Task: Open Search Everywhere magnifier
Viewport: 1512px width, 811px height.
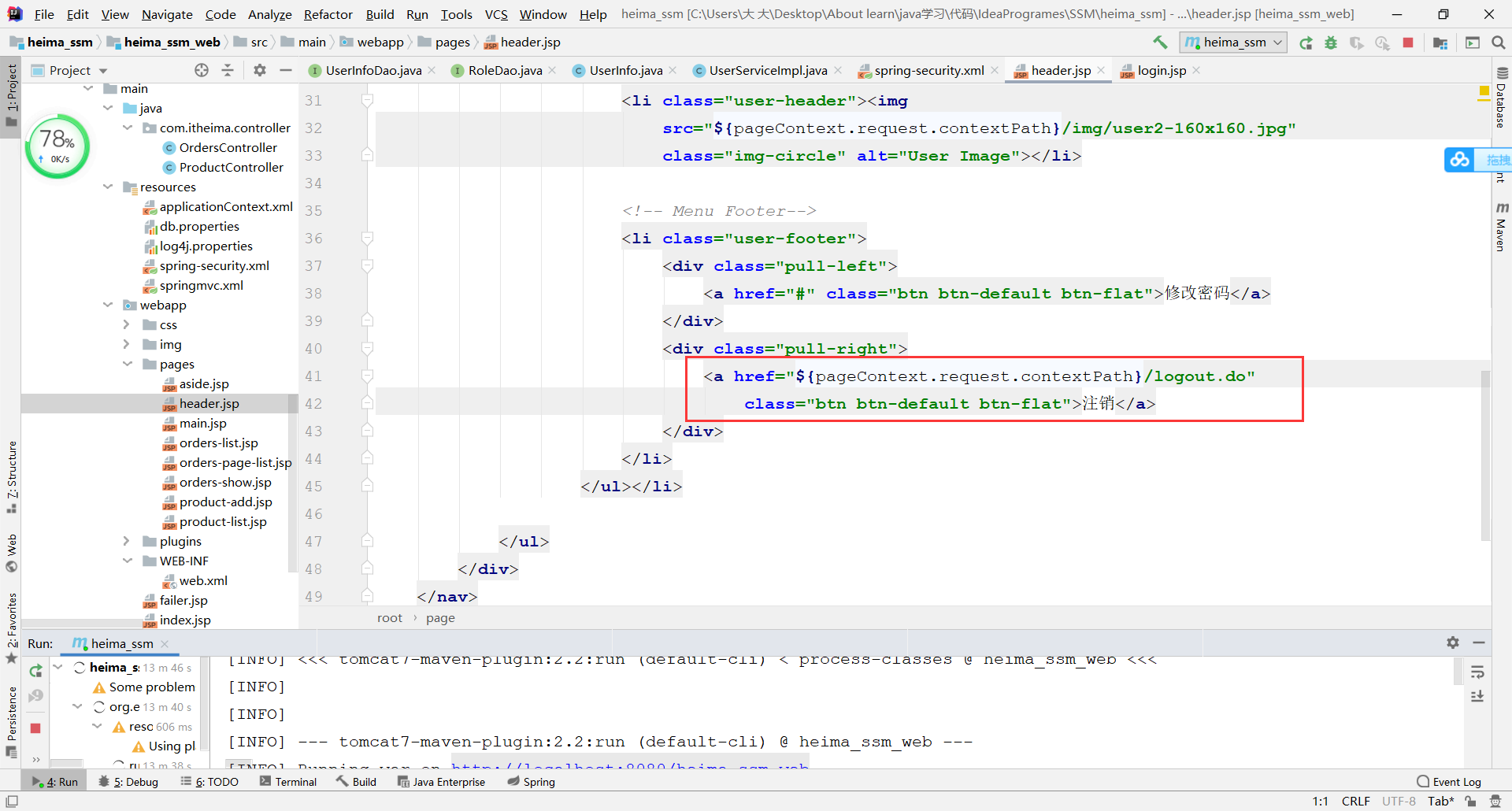Action: pyautogui.click(x=1499, y=43)
